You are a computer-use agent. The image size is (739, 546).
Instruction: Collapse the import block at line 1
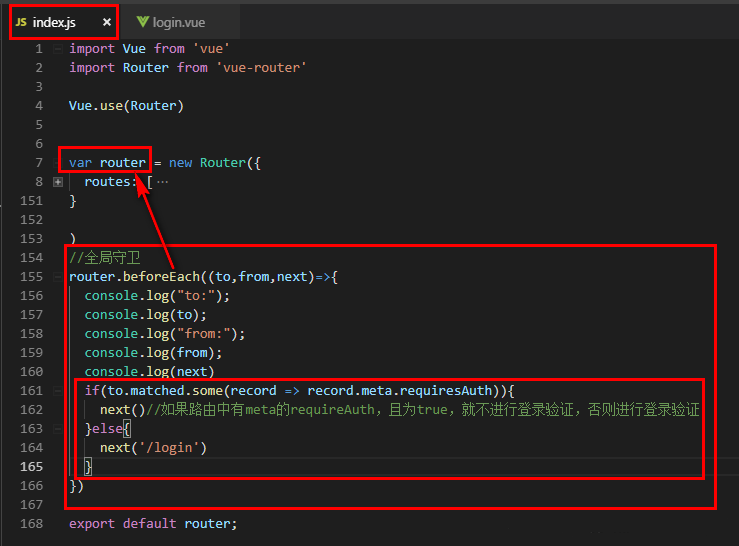[58, 49]
